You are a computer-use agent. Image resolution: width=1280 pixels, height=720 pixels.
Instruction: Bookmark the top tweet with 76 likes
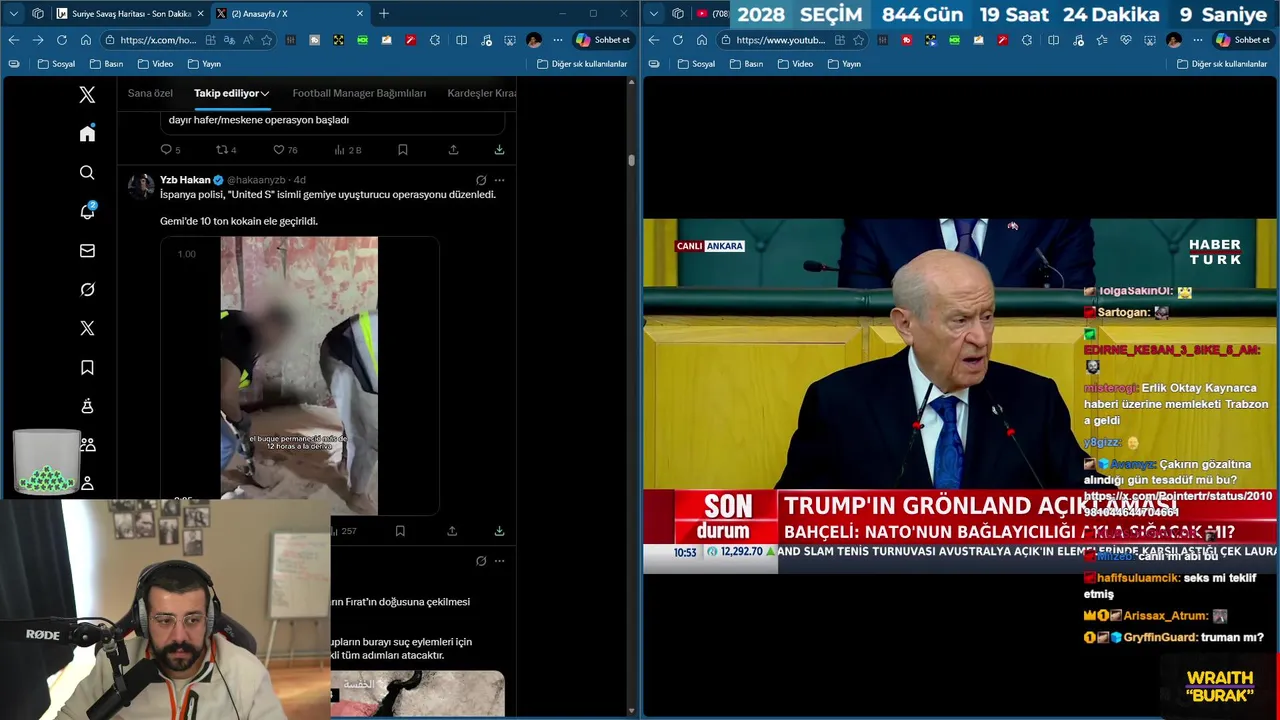(x=402, y=150)
